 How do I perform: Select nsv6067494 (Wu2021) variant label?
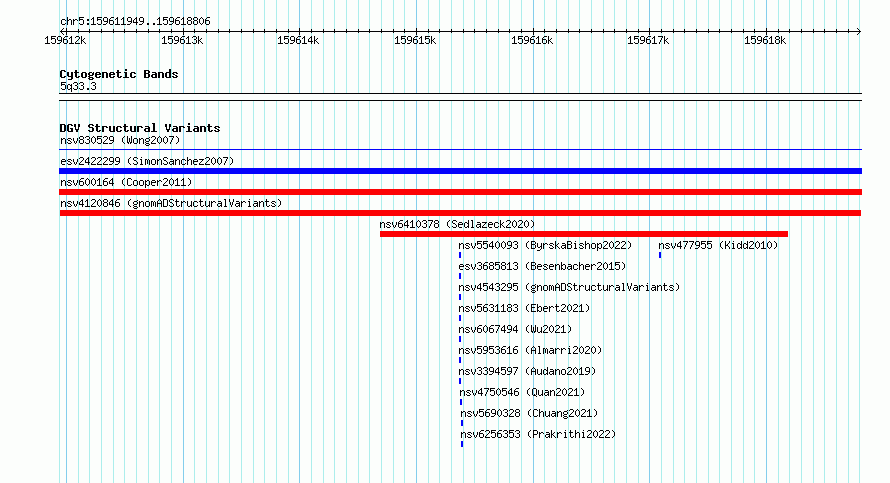(x=515, y=329)
